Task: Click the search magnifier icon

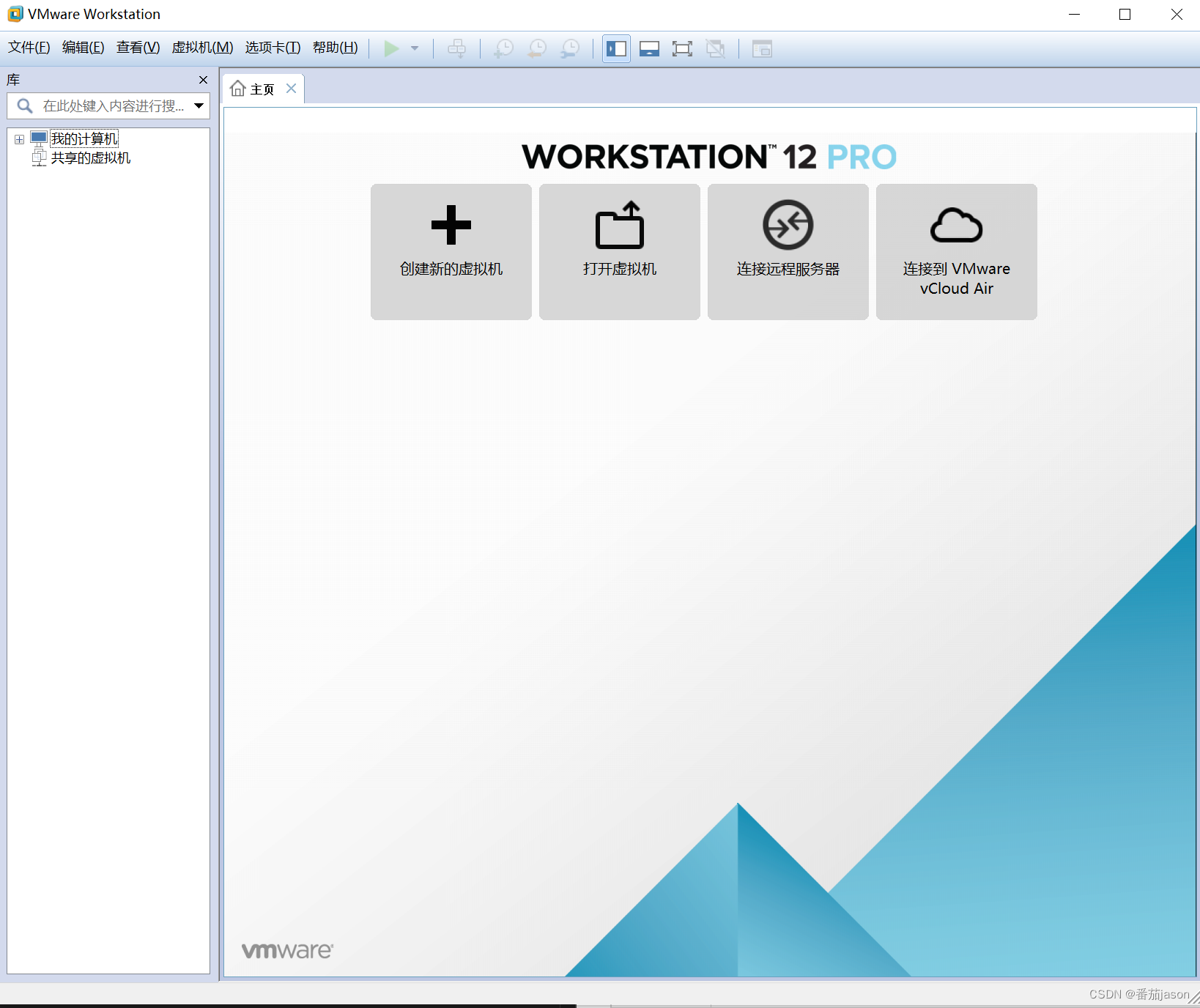Action: [x=25, y=106]
